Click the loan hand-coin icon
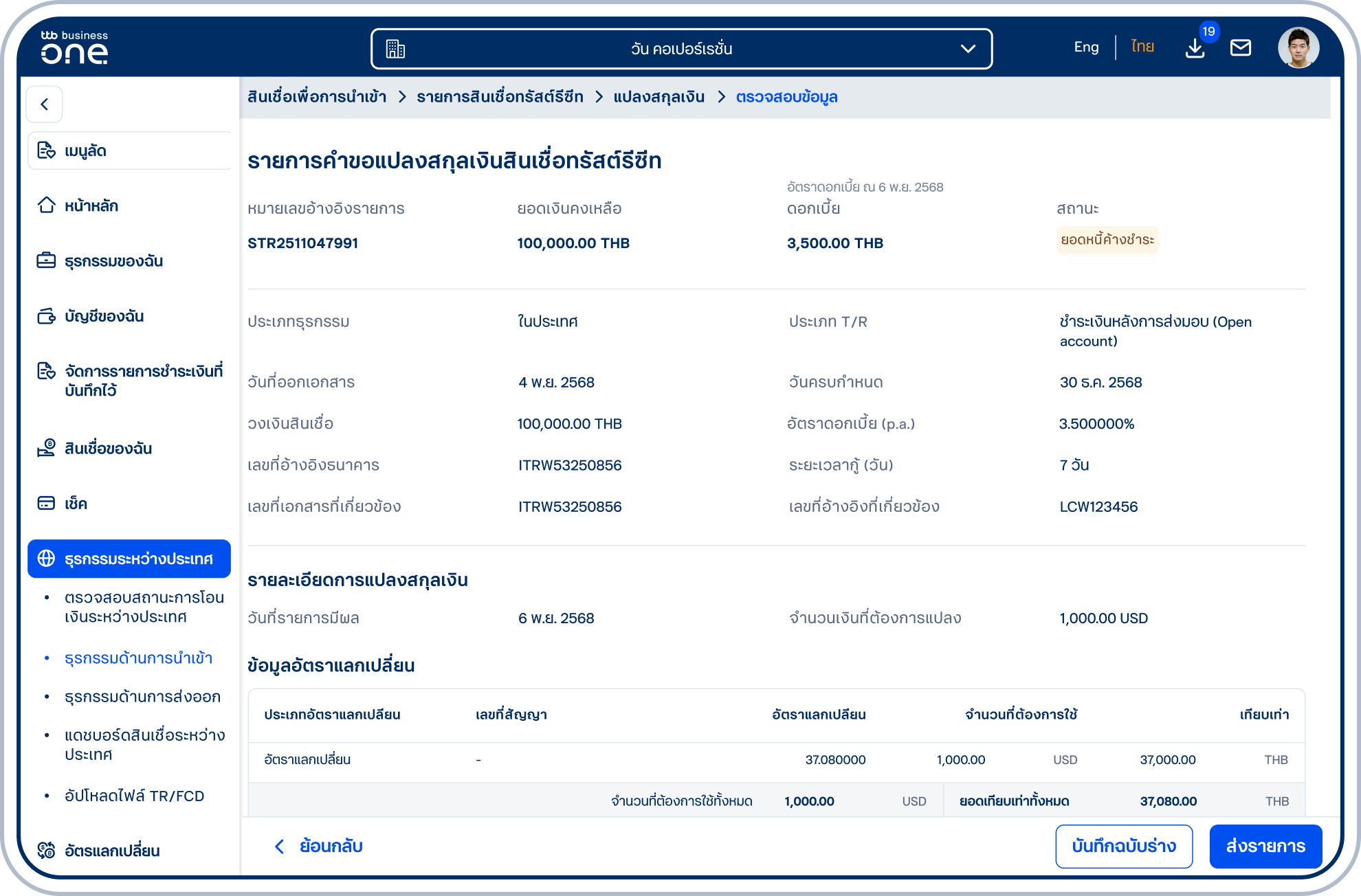The image size is (1361, 896). pyautogui.click(x=46, y=448)
